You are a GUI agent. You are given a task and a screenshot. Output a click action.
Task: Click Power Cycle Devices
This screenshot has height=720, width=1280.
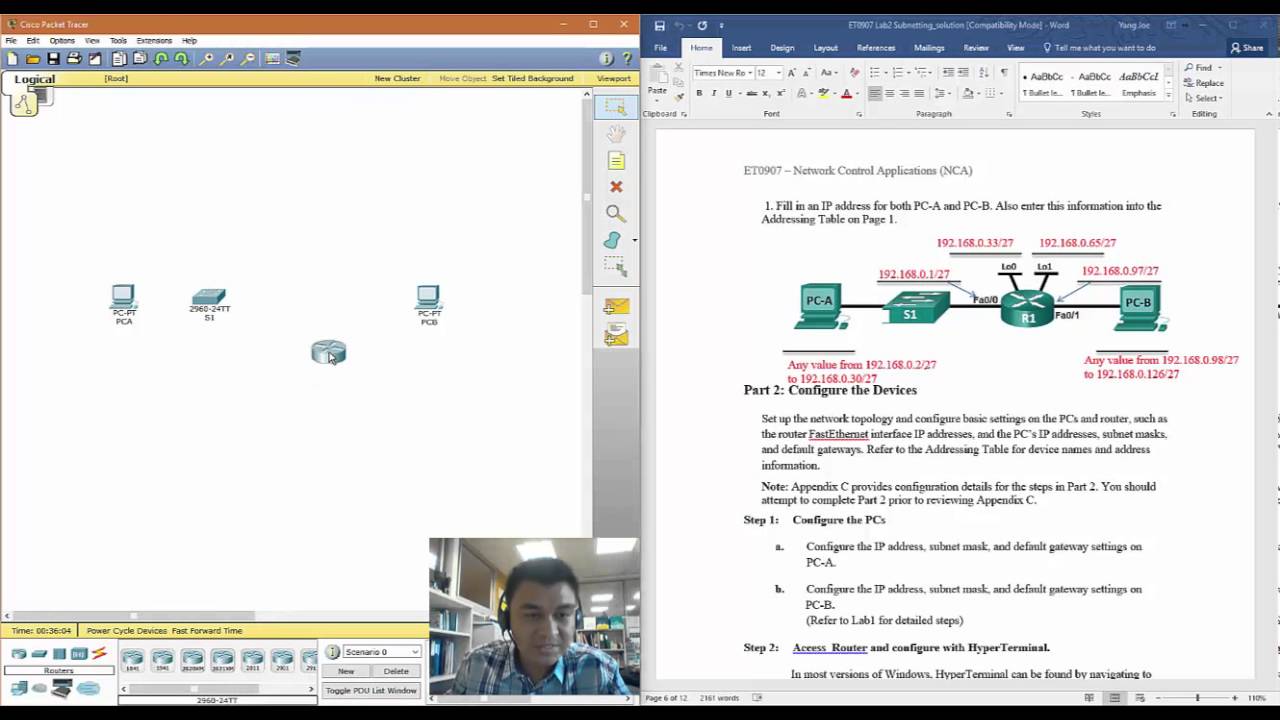(x=127, y=631)
